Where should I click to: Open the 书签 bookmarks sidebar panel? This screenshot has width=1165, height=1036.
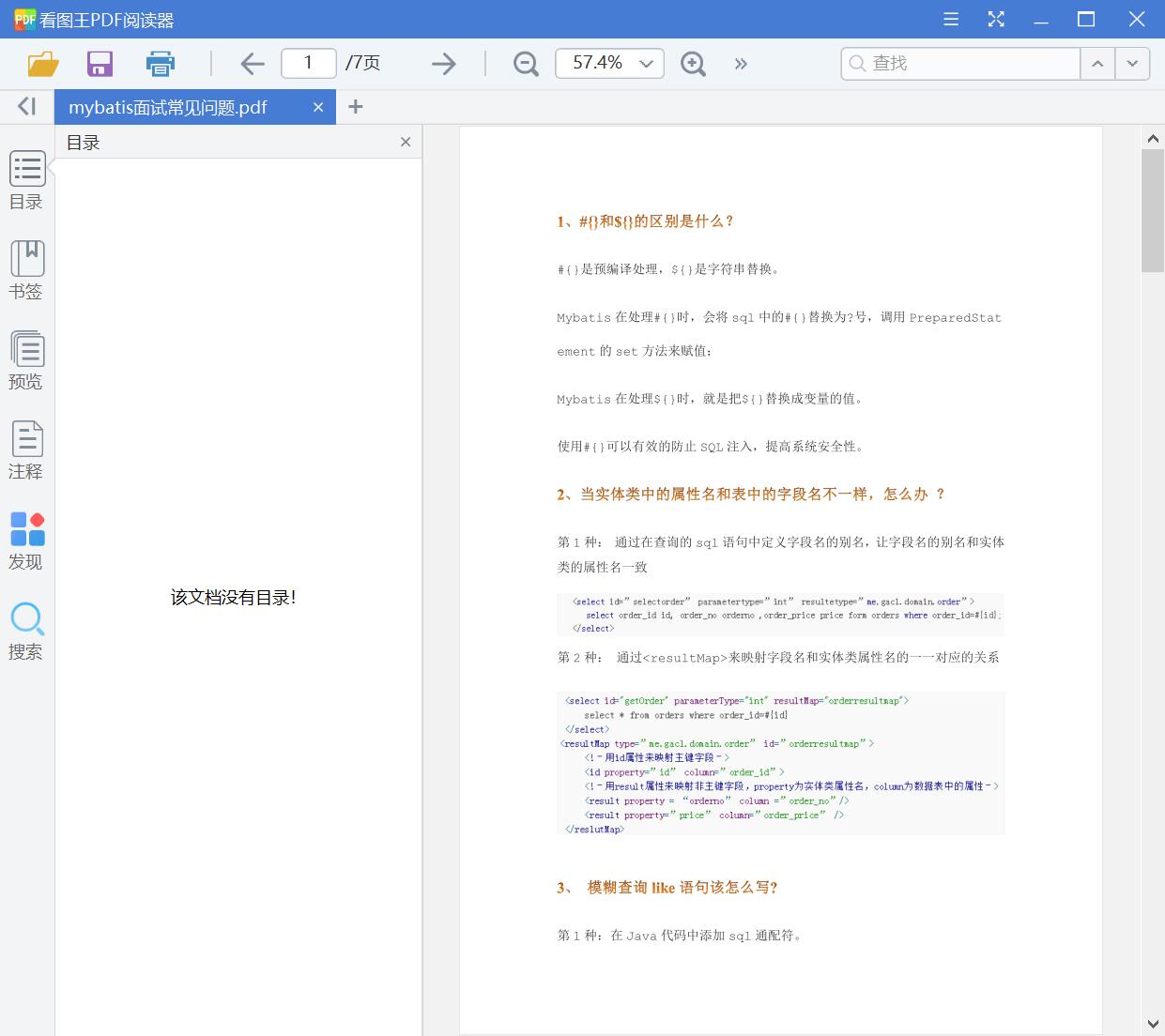pyautogui.click(x=26, y=271)
